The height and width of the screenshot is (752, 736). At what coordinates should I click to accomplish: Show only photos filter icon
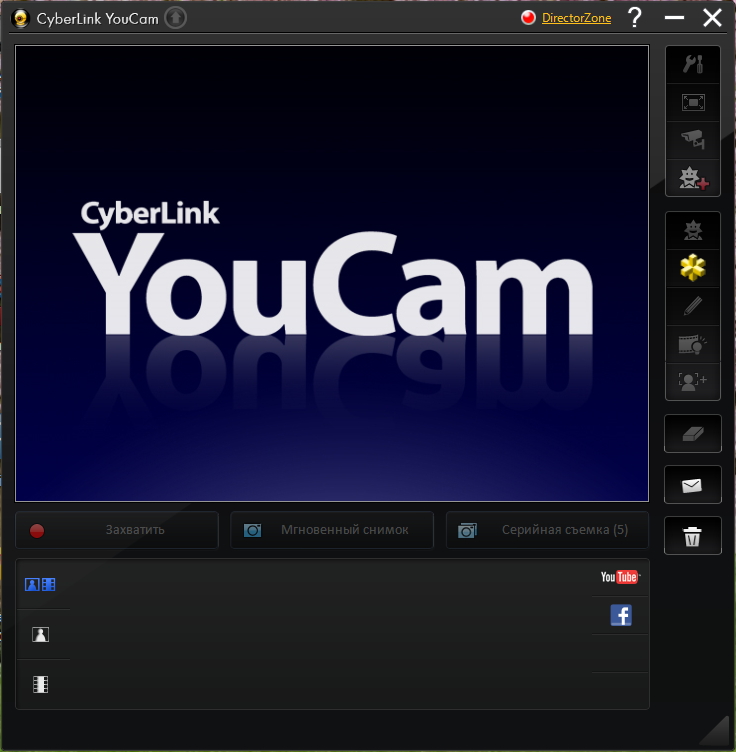click(40, 634)
